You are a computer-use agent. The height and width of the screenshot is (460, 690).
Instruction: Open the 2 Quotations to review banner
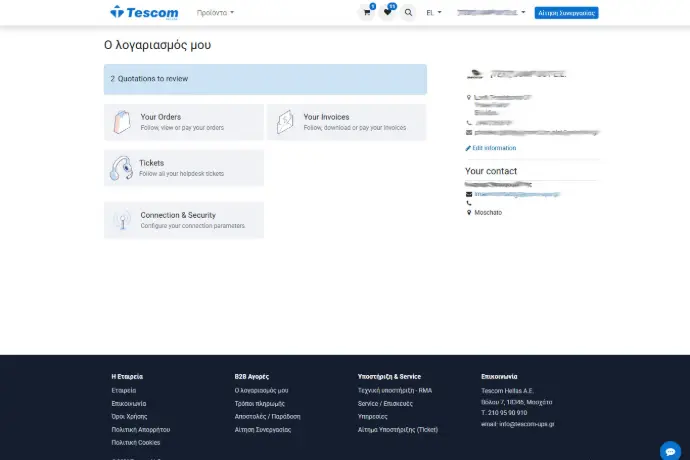point(265,79)
